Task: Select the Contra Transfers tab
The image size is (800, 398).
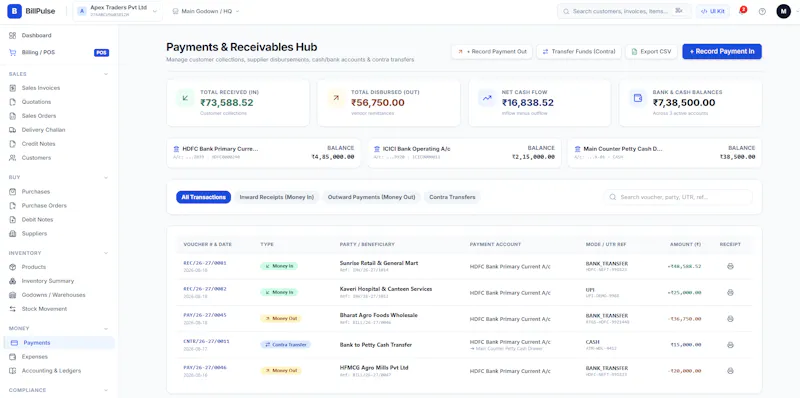Action: [452, 197]
